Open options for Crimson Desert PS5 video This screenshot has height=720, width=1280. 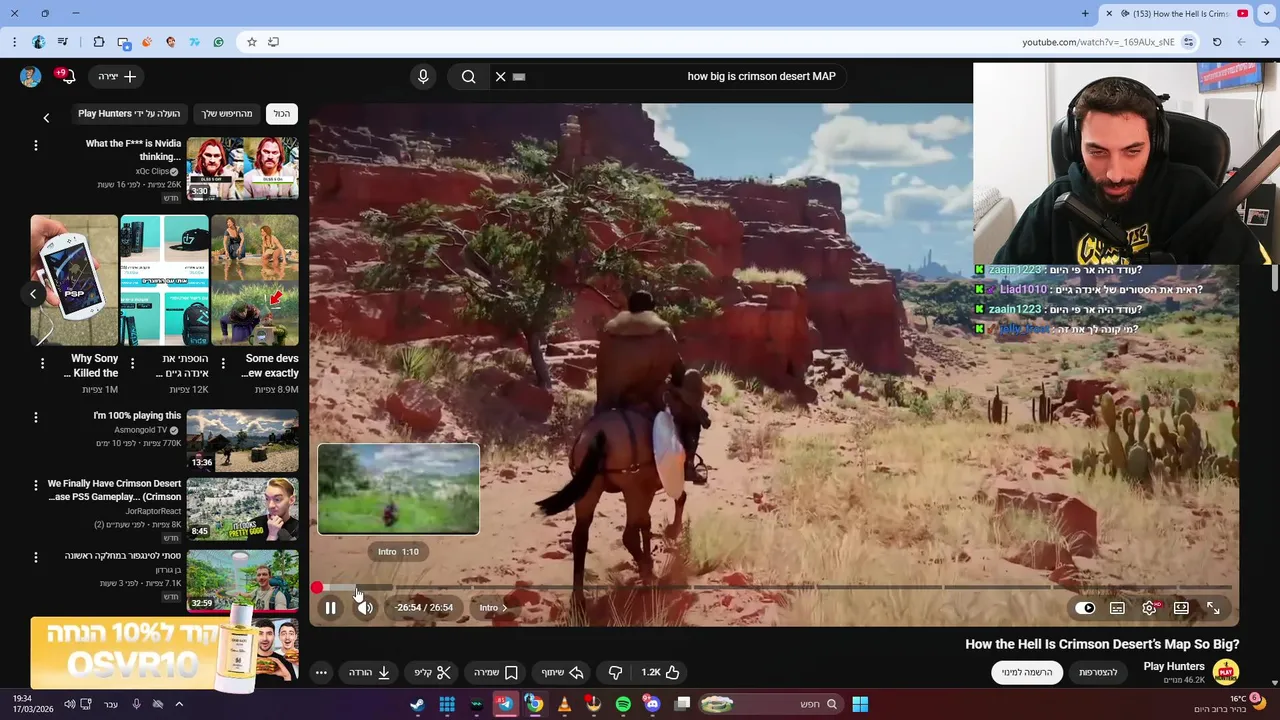36,485
